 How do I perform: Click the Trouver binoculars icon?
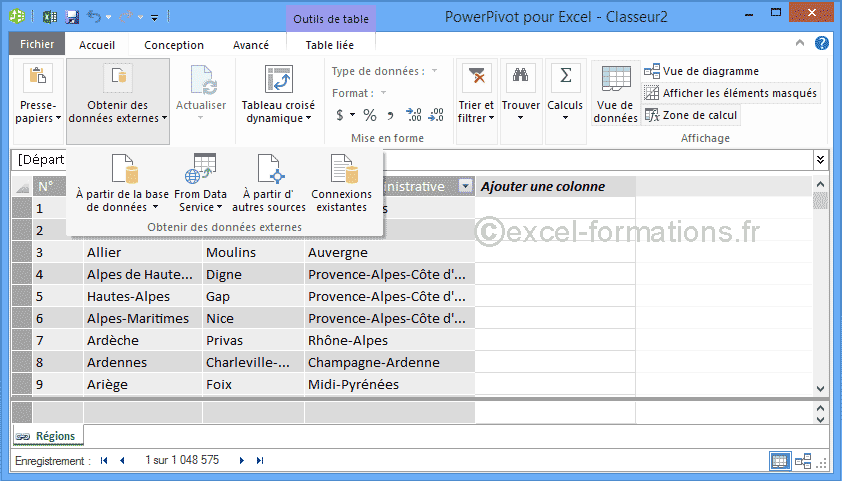click(520, 76)
